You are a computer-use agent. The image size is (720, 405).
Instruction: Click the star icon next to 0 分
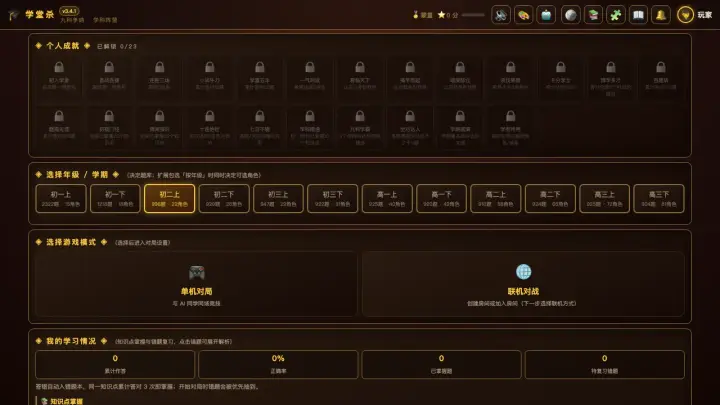click(x=441, y=15)
